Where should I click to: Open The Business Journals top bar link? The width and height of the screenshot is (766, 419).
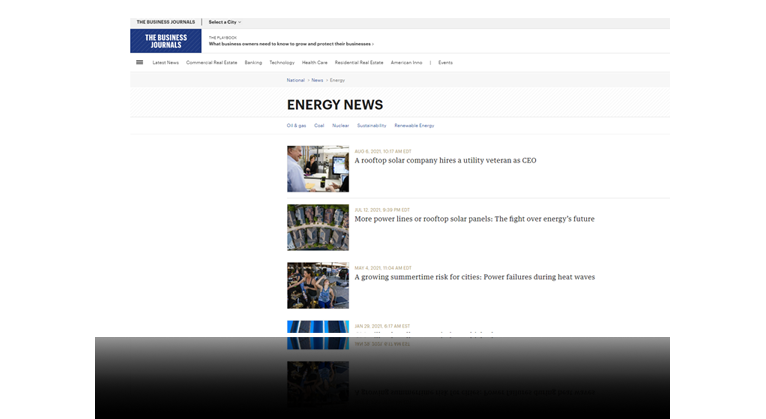166,22
